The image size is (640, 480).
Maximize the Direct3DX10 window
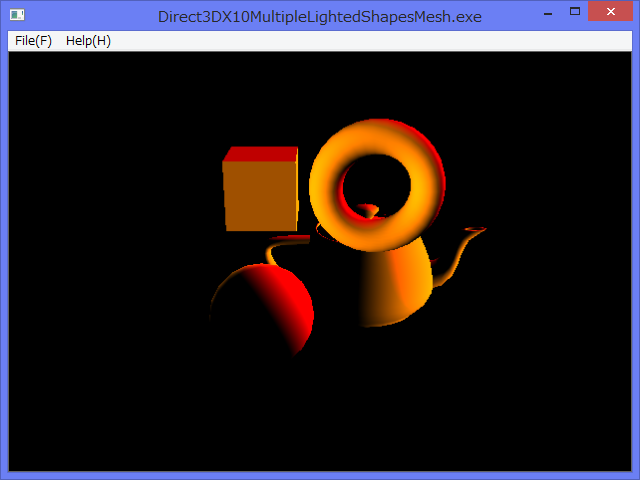click(575, 11)
